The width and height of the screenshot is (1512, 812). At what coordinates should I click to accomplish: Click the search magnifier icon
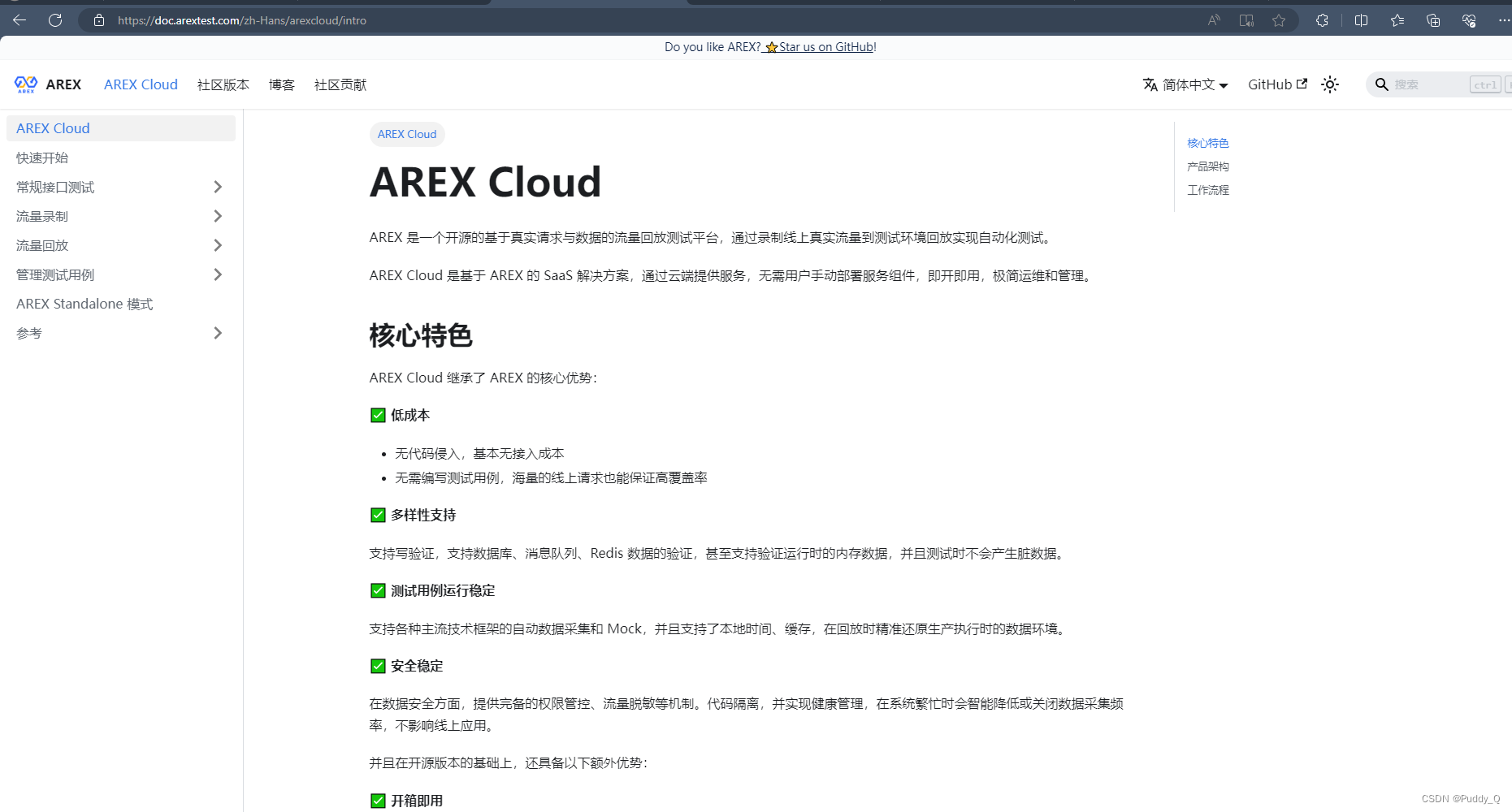1381,84
